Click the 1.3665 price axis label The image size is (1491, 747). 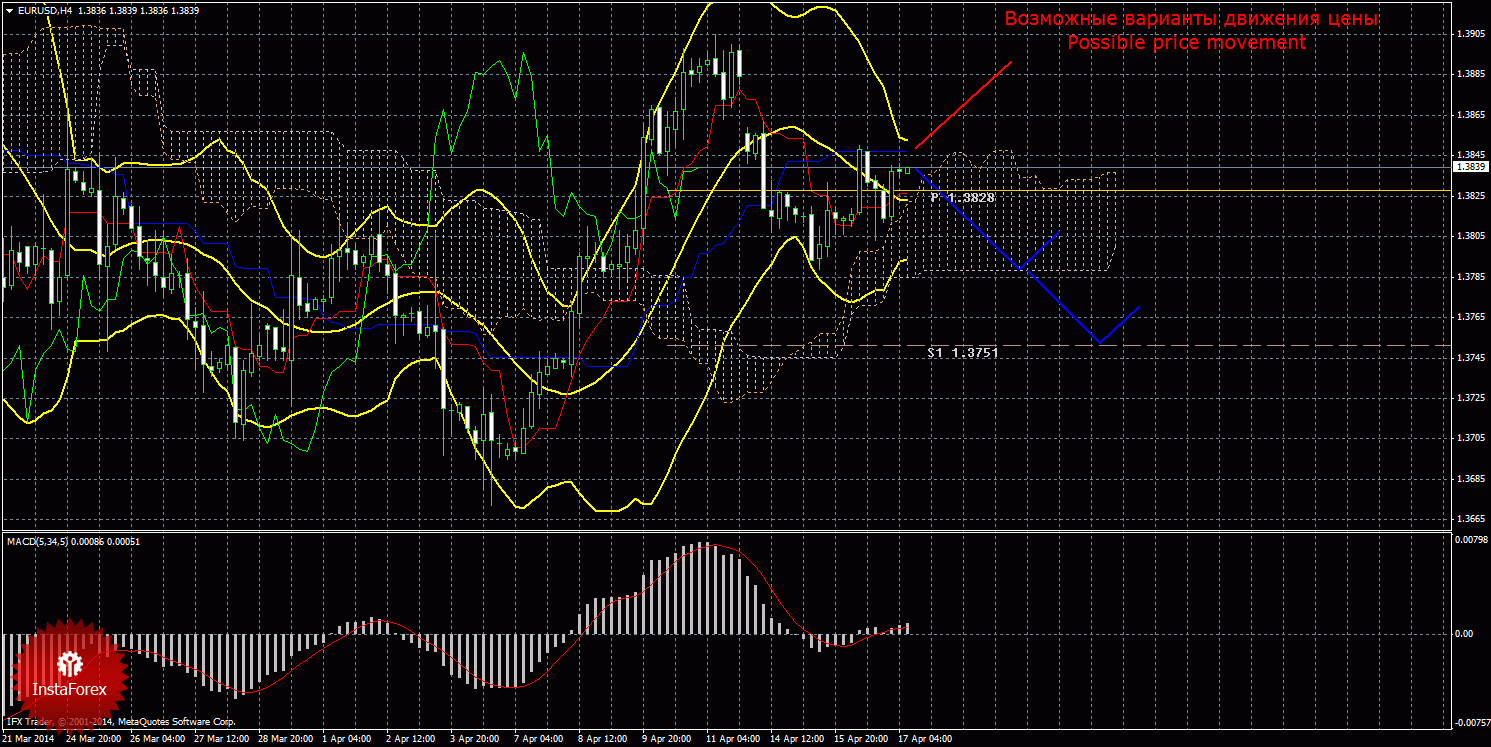coord(1470,519)
